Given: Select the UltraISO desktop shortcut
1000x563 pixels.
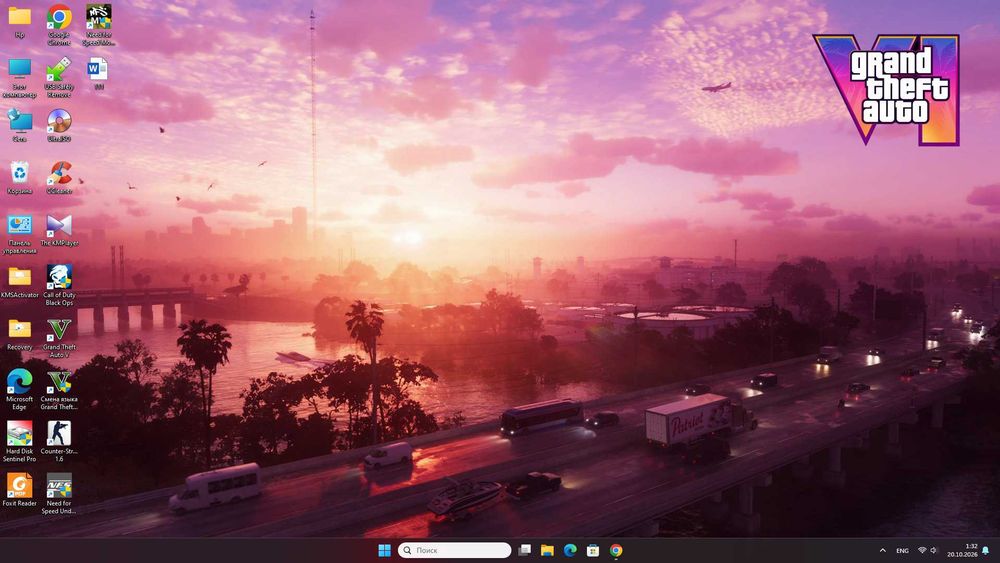Looking at the screenshot, I should coord(59,125).
